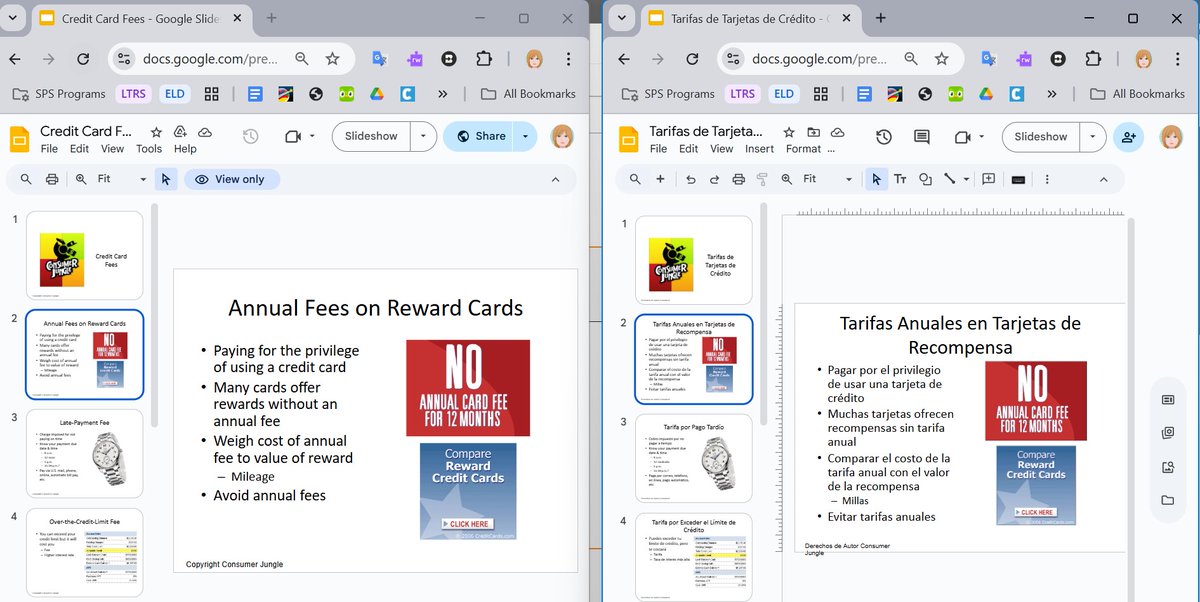Select the shape tool in the Tarifas toolbar

click(x=925, y=179)
